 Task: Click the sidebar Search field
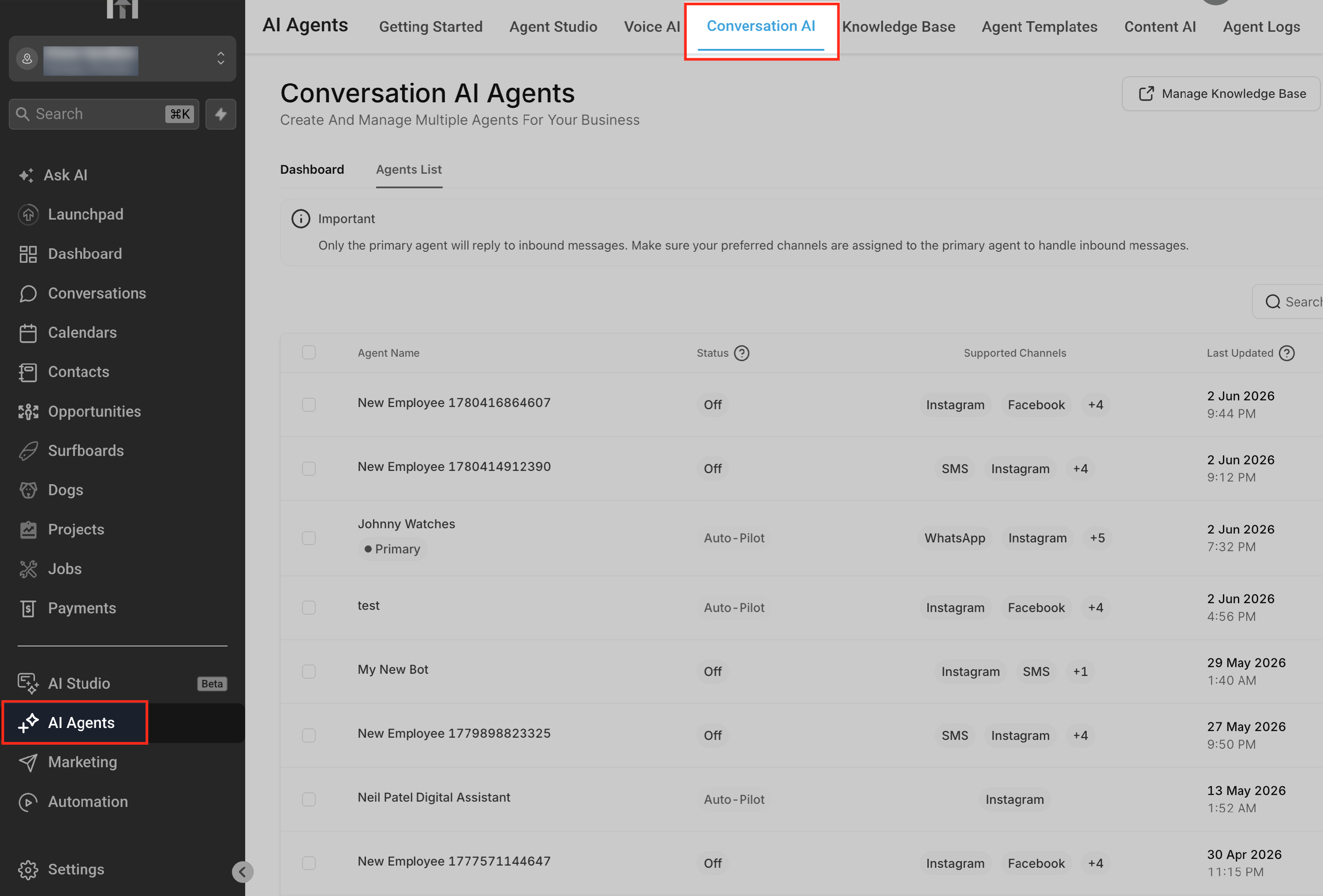coord(104,114)
